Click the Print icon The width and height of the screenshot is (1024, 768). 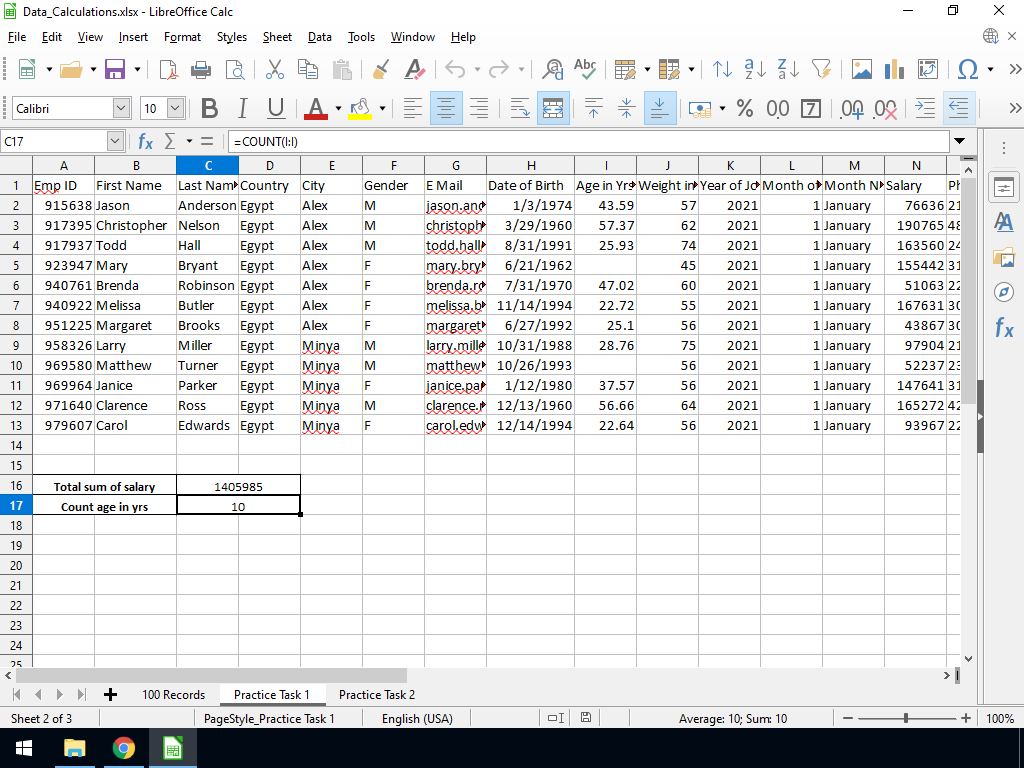coord(200,69)
